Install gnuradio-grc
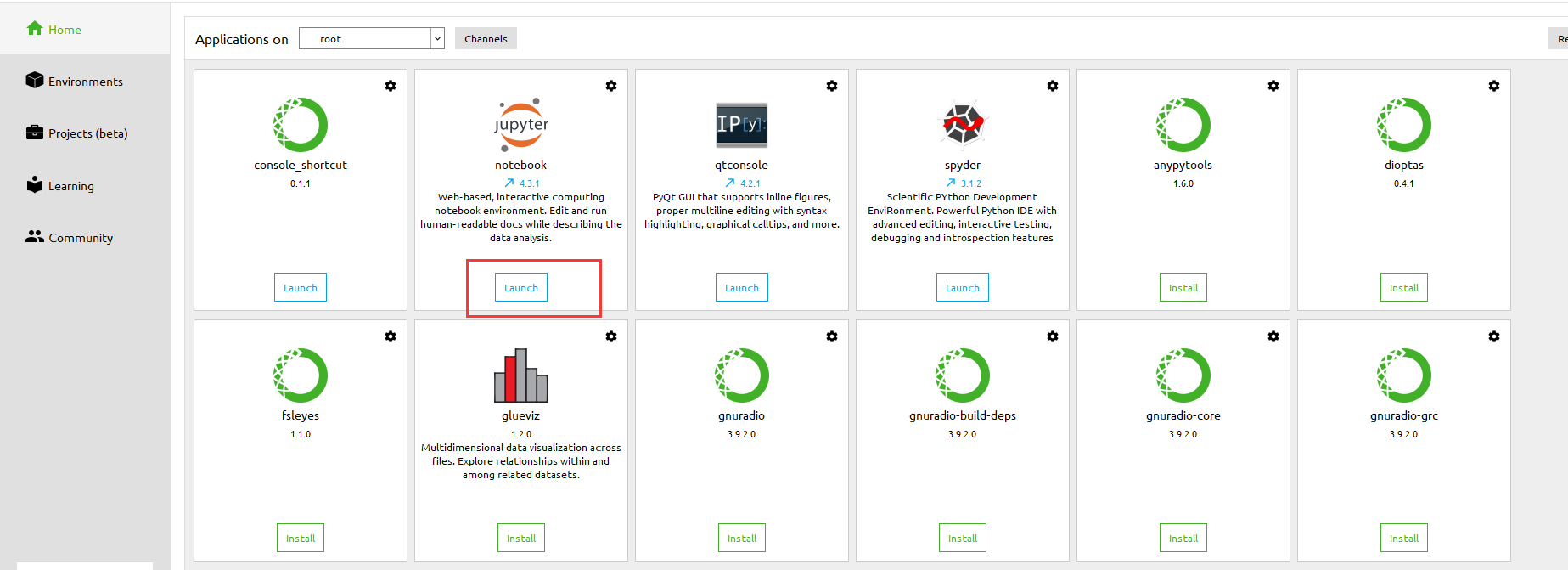 pyautogui.click(x=1404, y=538)
